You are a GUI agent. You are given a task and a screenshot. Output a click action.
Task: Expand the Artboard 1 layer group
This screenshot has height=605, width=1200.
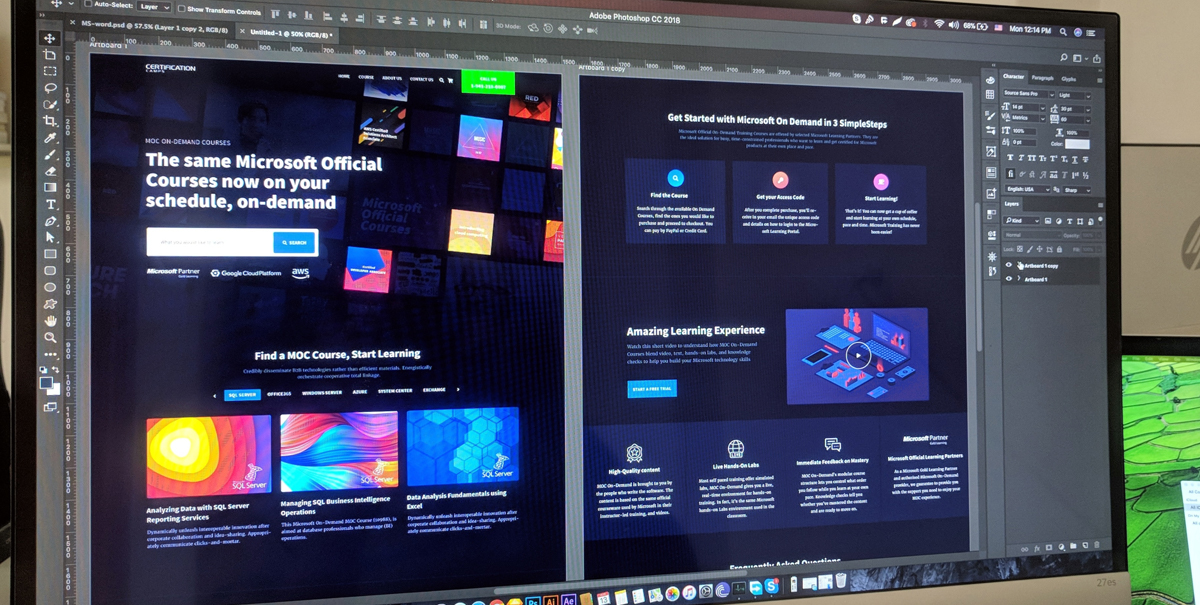point(1019,279)
